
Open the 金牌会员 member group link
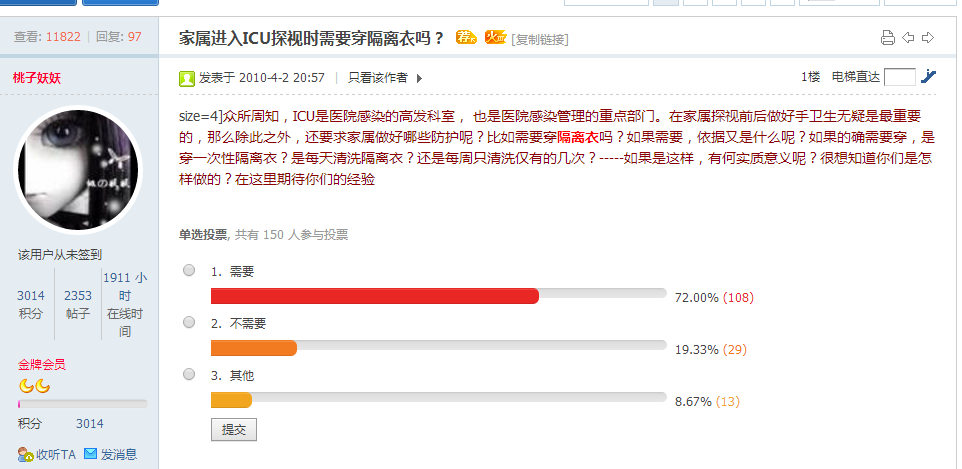tap(41, 365)
